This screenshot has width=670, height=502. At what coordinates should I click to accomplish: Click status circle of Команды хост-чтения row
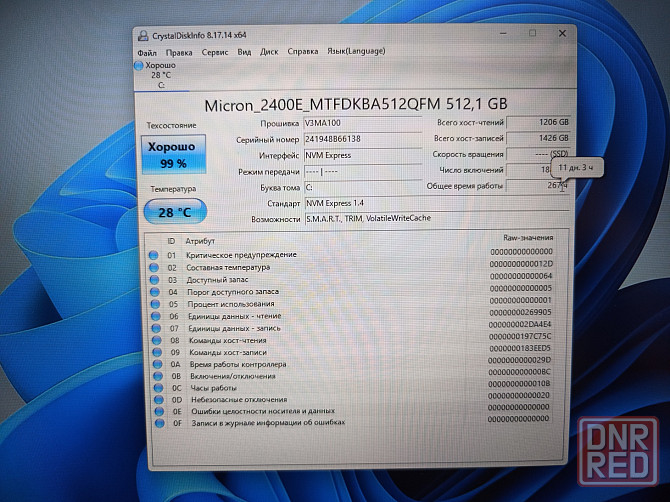click(x=156, y=341)
